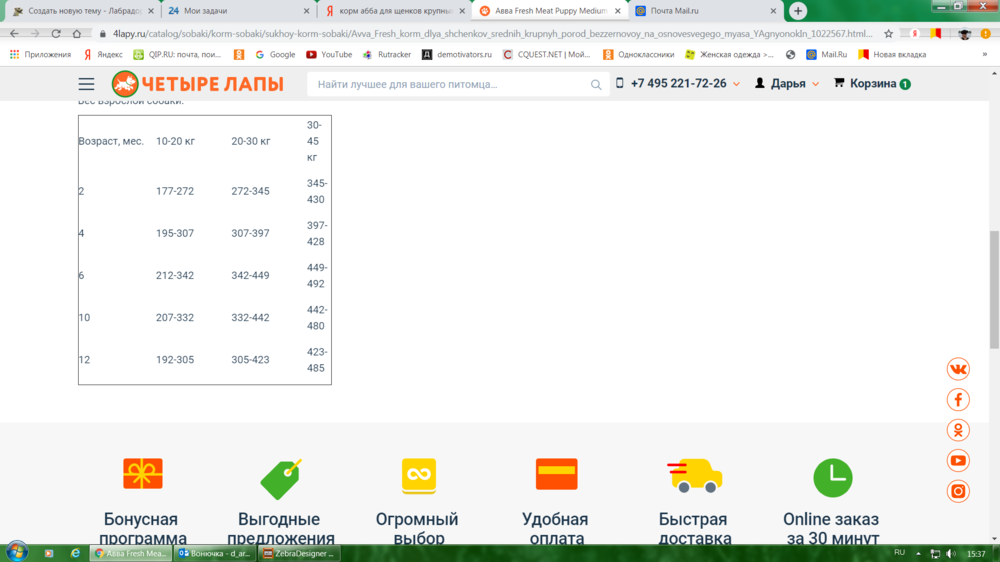The image size is (1000, 562).
Task: Click the search magnifier icon
Action: 597,85
